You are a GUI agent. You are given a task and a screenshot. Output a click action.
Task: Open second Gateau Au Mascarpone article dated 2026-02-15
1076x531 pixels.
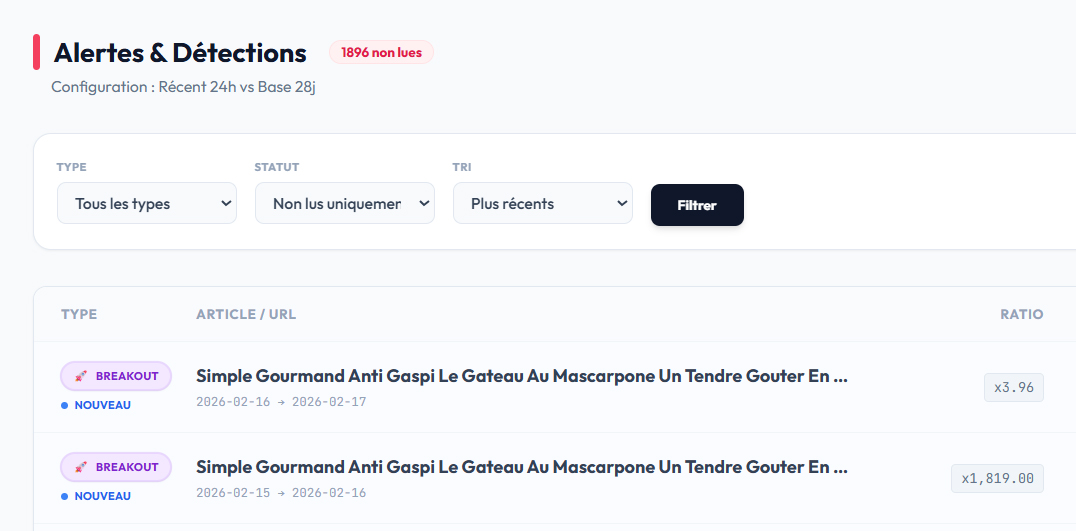click(x=521, y=467)
